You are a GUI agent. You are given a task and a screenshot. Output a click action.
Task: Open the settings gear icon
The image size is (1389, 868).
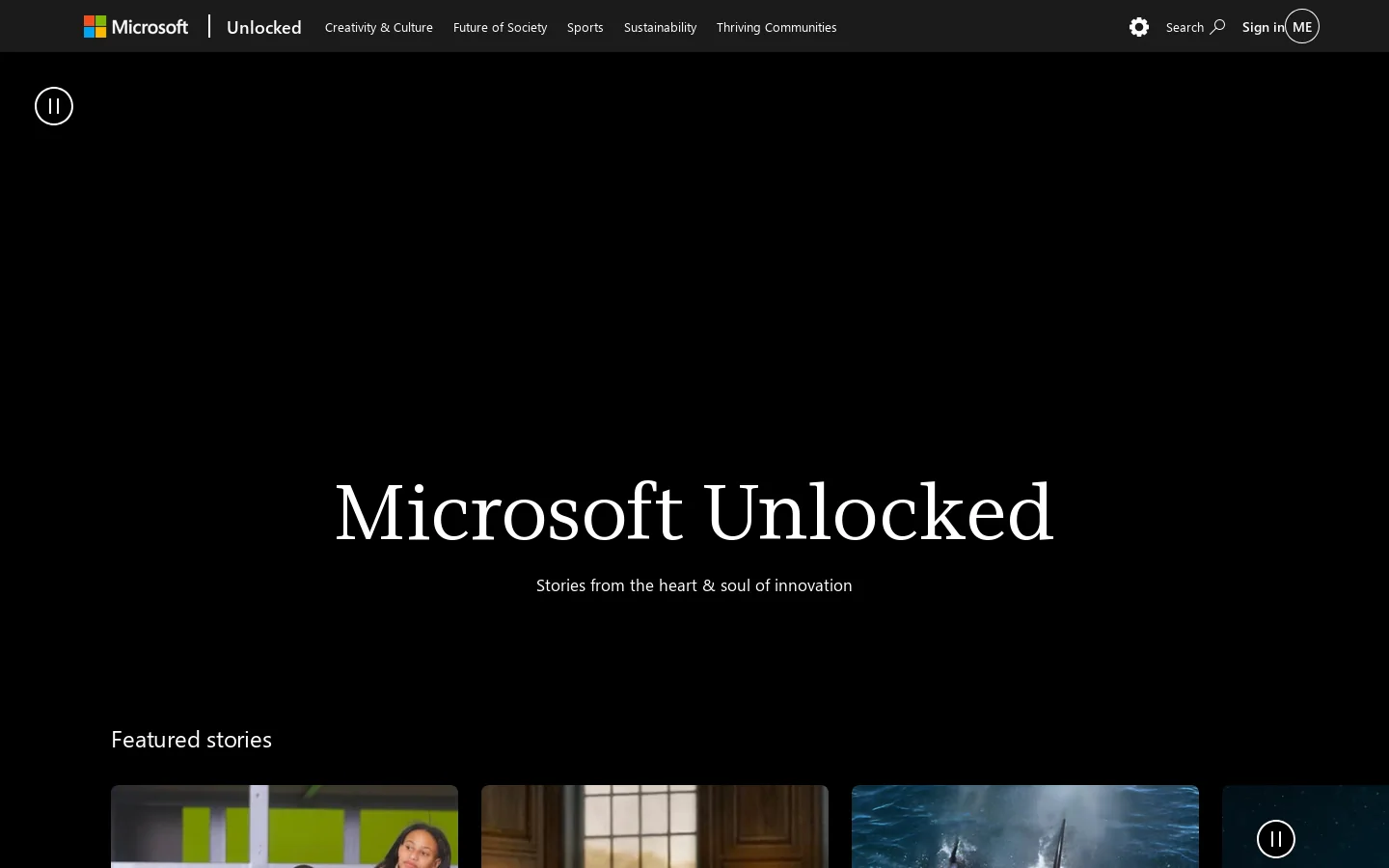click(x=1139, y=27)
